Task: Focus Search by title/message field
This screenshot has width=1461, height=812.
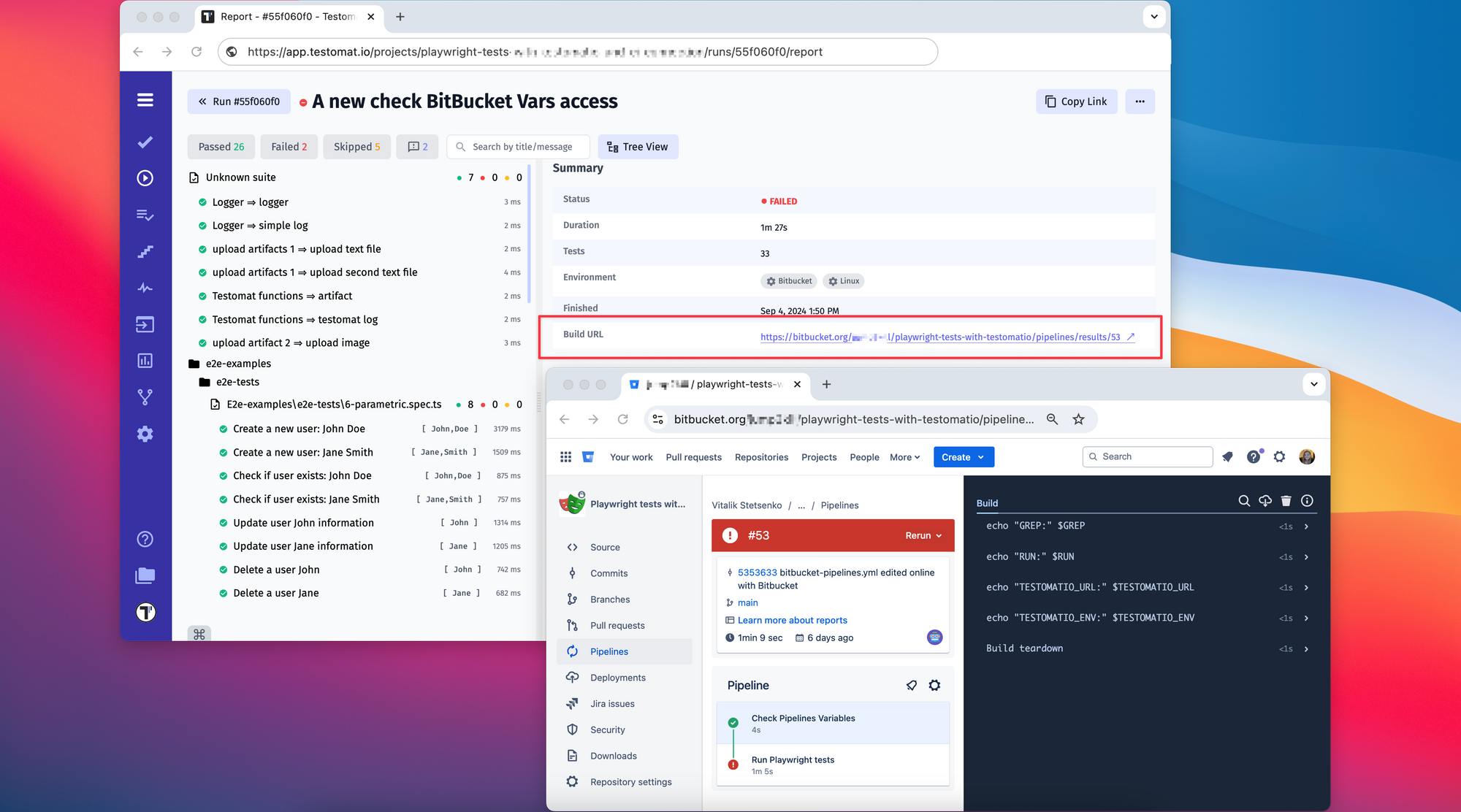Action: click(x=518, y=147)
